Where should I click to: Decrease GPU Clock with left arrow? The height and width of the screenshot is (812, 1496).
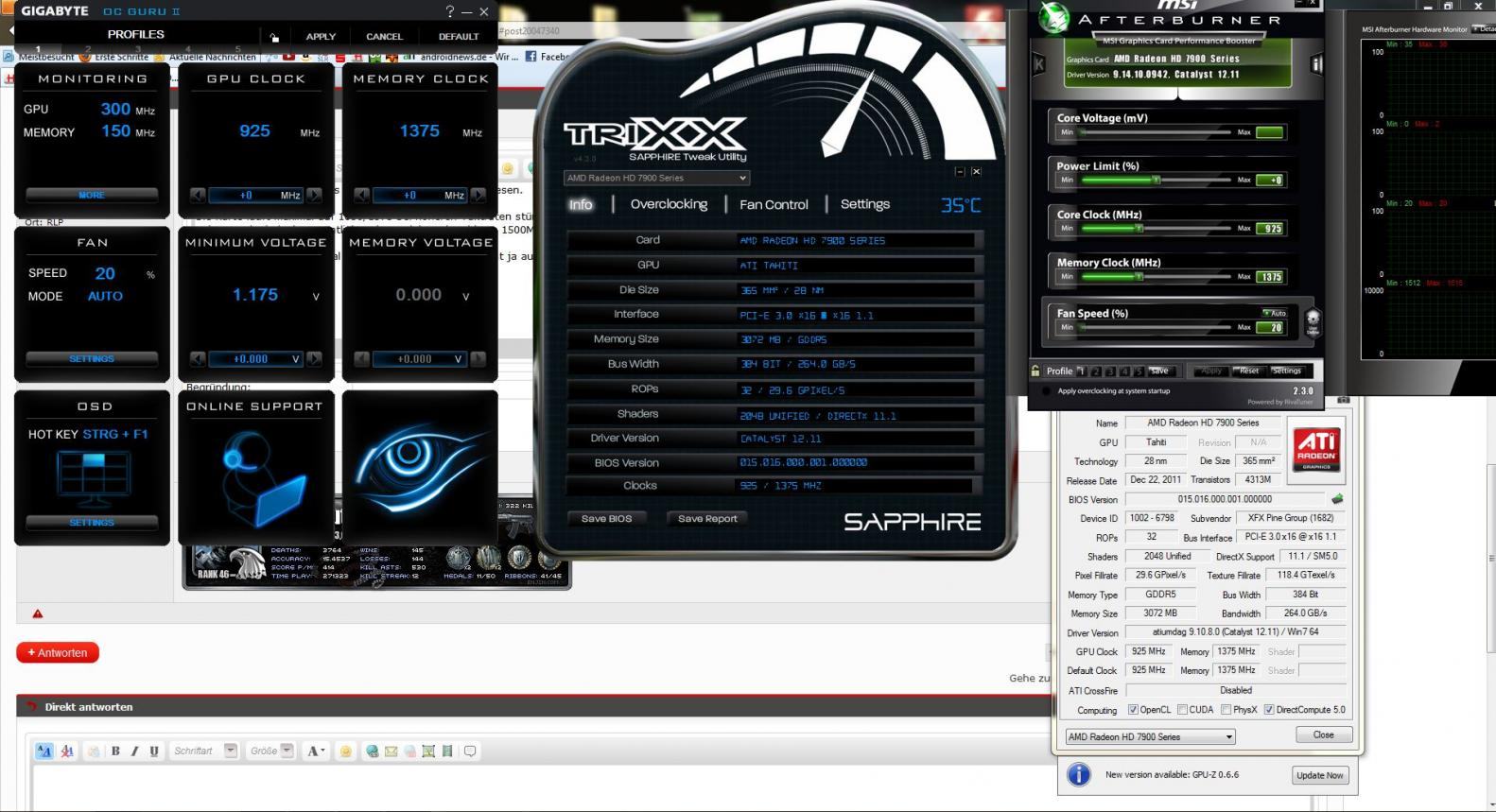198,196
